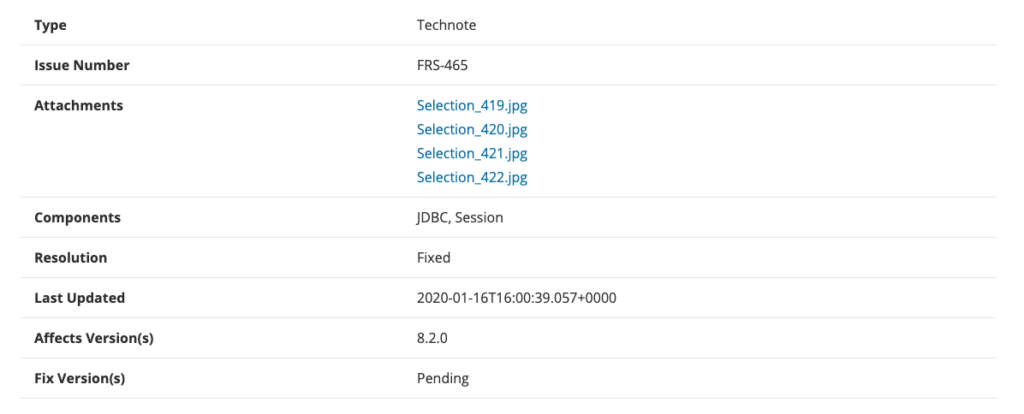Click the Last Updated timestamp value
The width and height of the screenshot is (1024, 414).
516,298
